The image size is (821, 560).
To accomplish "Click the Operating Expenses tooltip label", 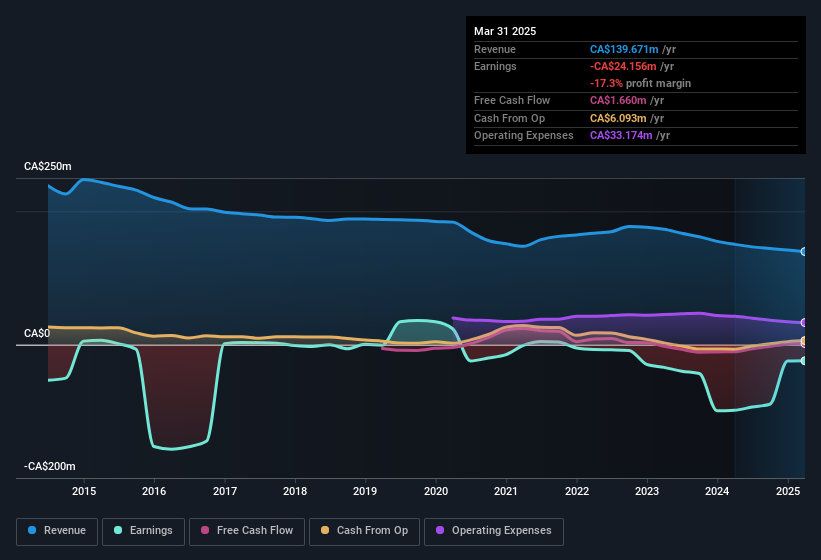I will pyautogui.click(x=524, y=136).
